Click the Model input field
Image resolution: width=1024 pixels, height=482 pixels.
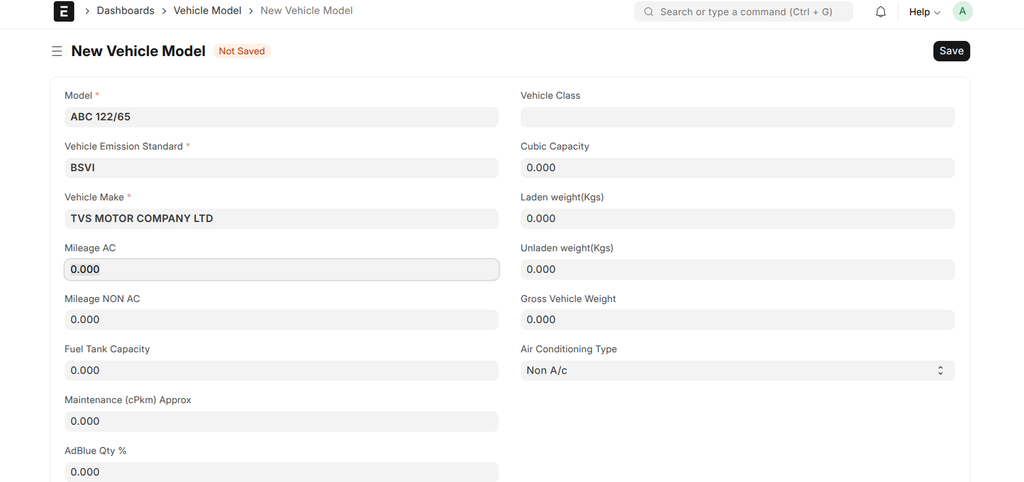281,117
